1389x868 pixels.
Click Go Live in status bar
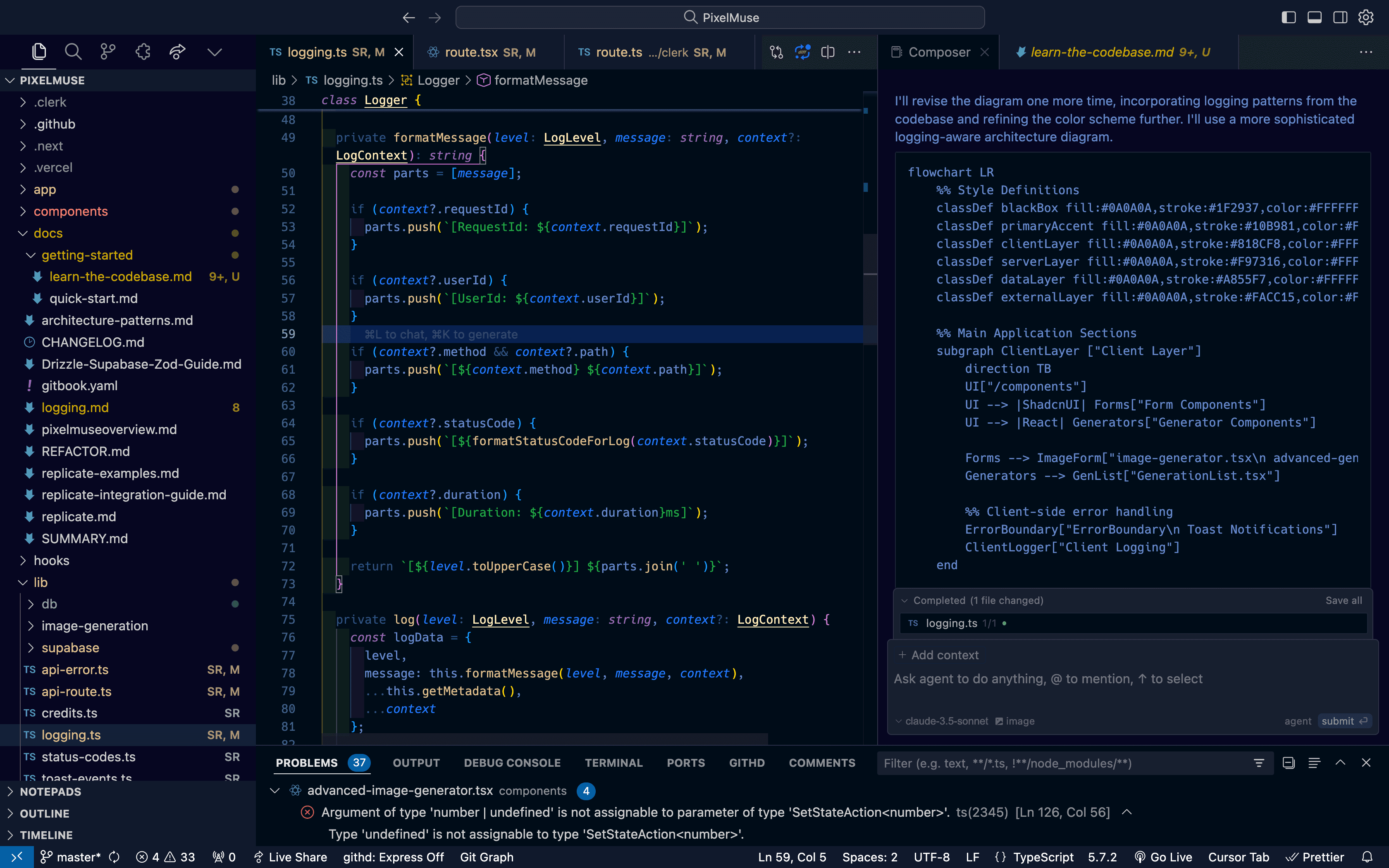pyautogui.click(x=1163, y=857)
